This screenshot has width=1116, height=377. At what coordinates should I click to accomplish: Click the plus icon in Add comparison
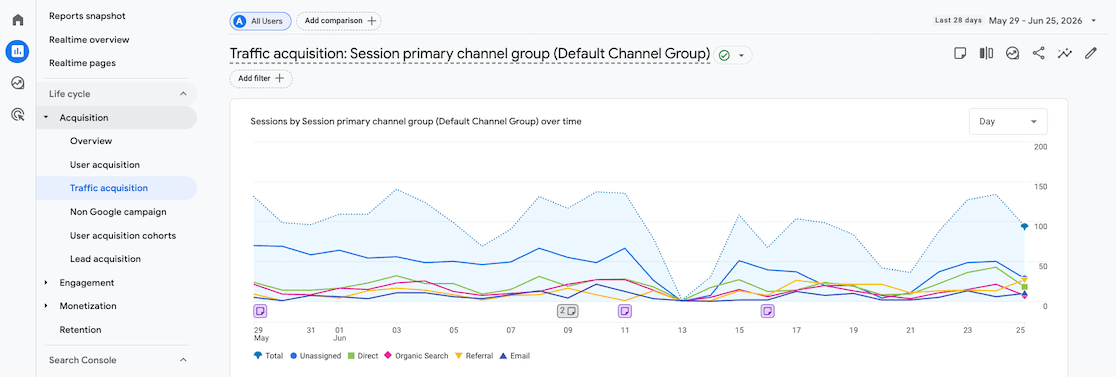[371, 21]
